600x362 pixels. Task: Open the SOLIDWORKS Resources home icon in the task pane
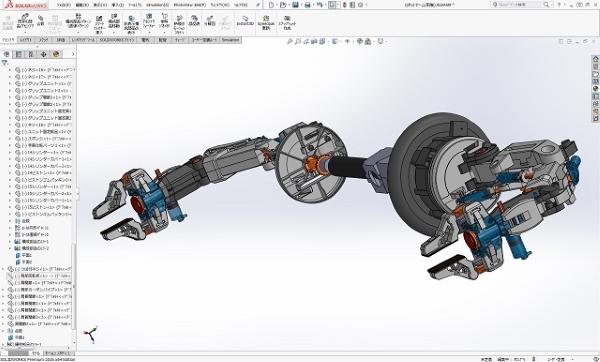pyautogui.click(x=595, y=59)
